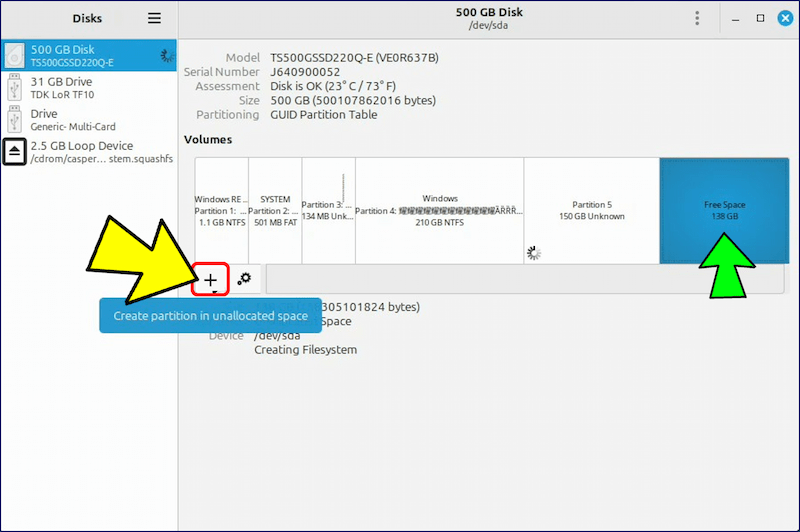Open the Disks hamburger menu
Viewport: 800px width, 532px height.
[154, 18]
